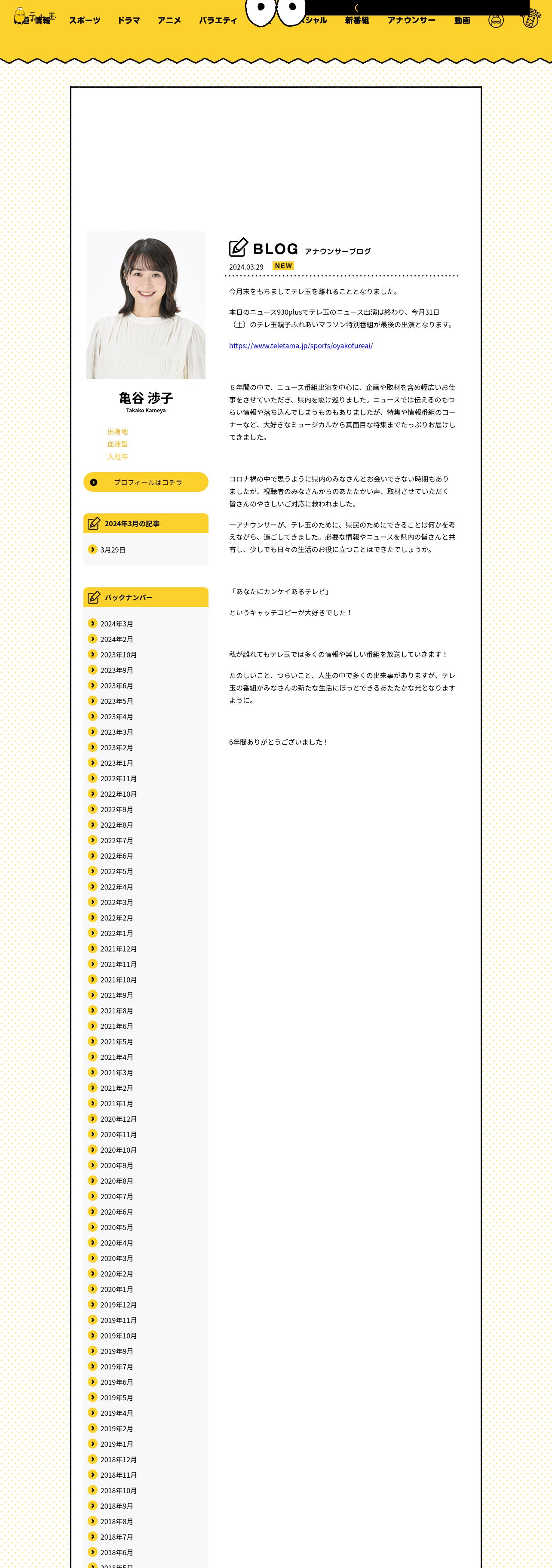Select 2020年8月 in back numbers
552x1568 pixels.
[x=116, y=1181]
